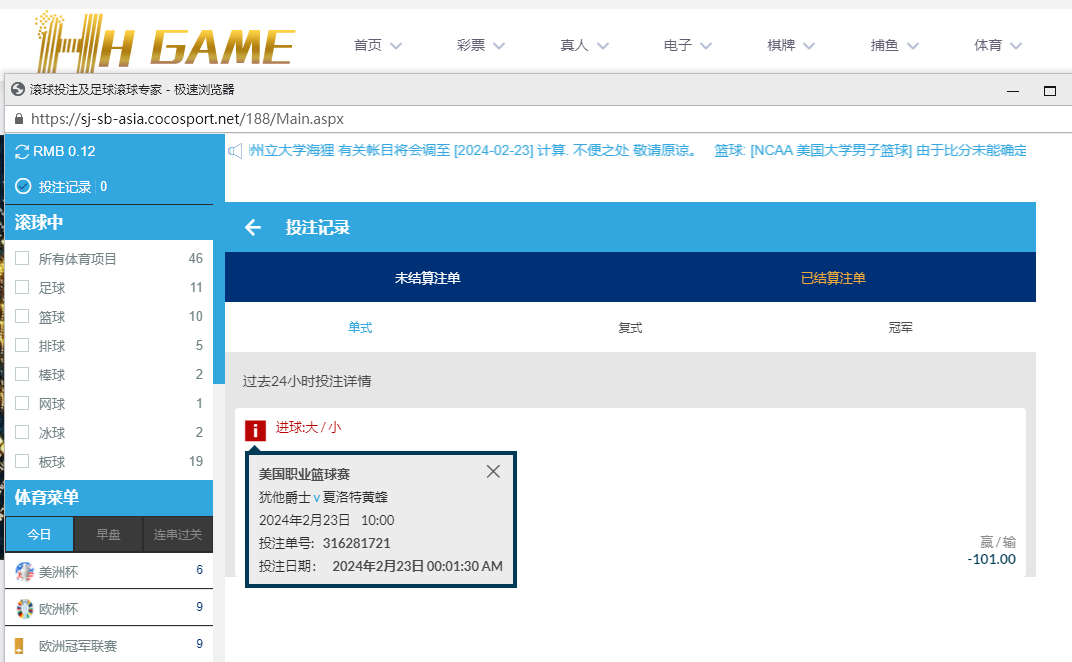
Task: Go back using the arrow beside 投注记录
Action: coord(253,227)
